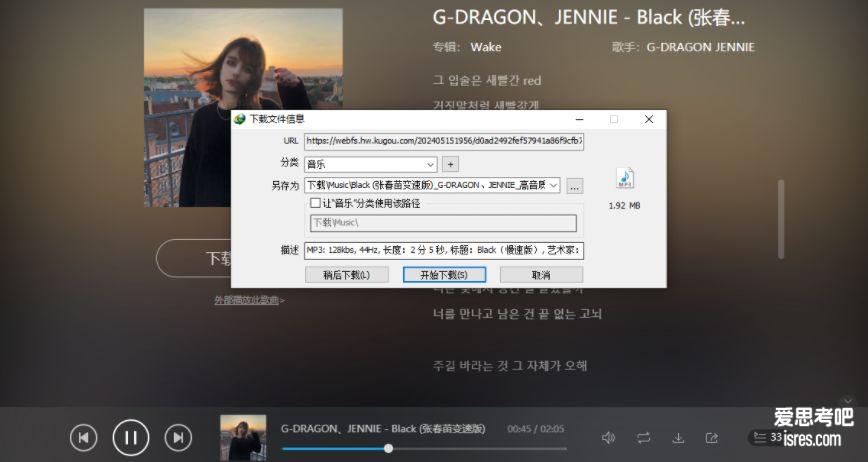The width and height of the screenshot is (868, 462).
Task: Mute the player volume icon
Action: pos(608,438)
